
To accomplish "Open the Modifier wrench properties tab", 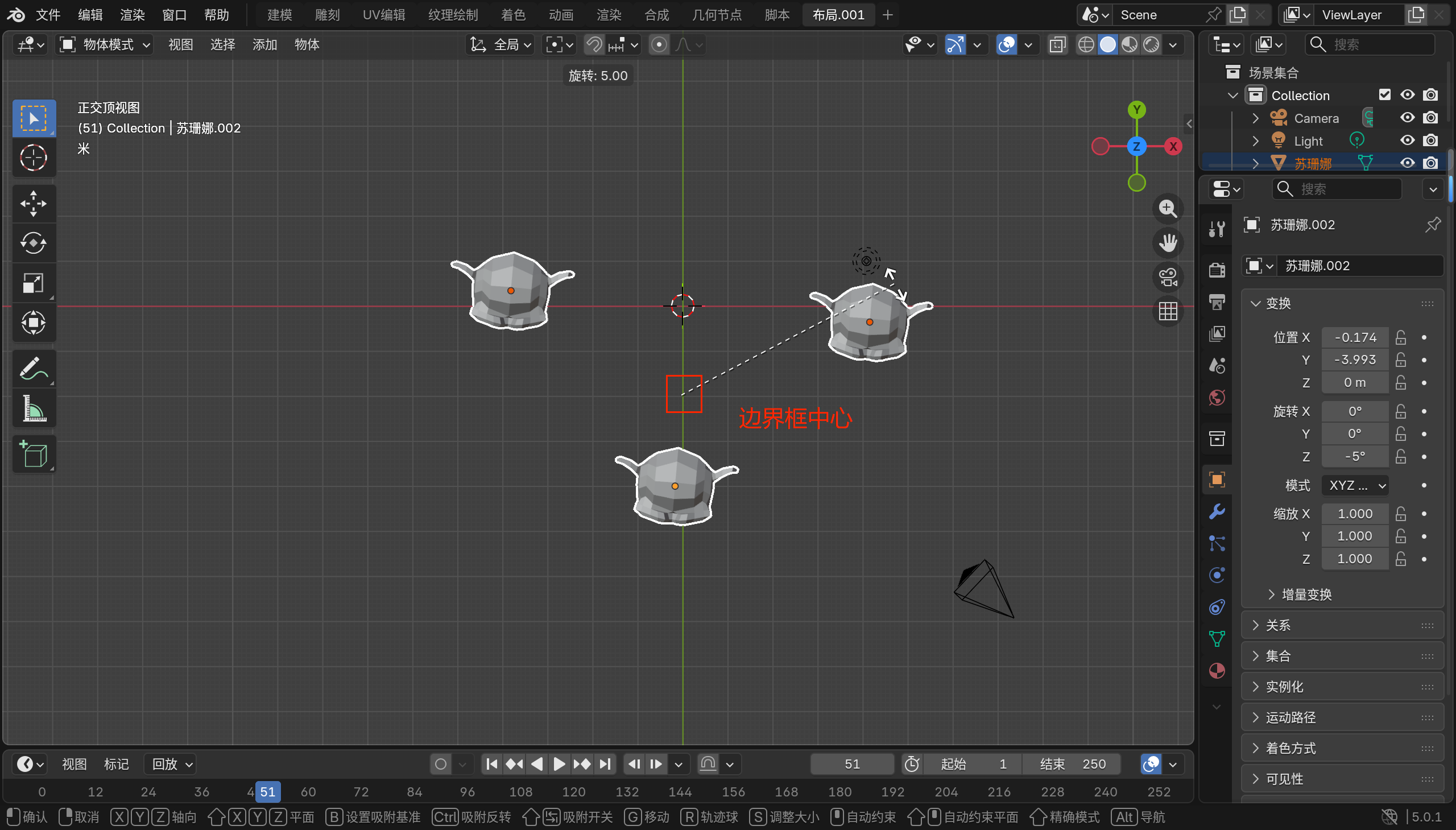I will pos(1217,511).
